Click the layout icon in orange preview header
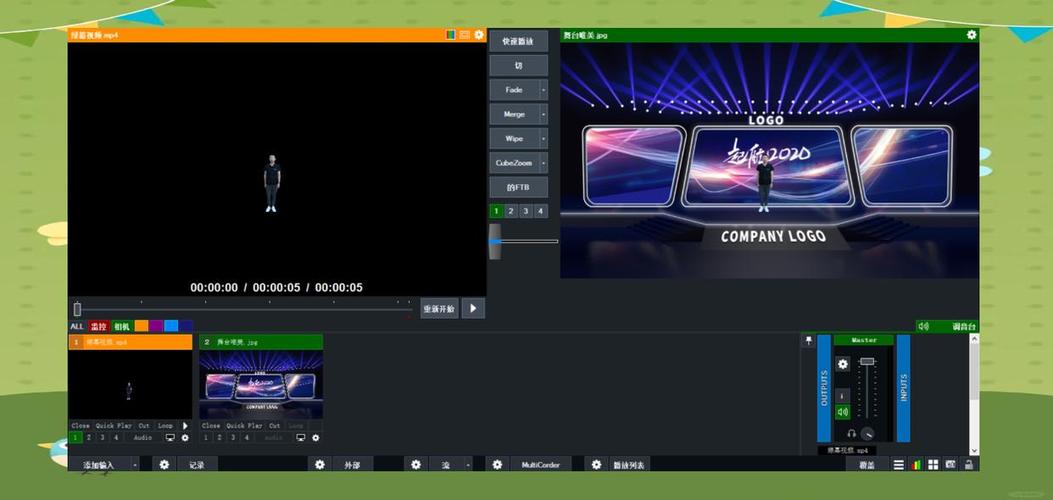The image size is (1053, 500). [x=465, y=35]
